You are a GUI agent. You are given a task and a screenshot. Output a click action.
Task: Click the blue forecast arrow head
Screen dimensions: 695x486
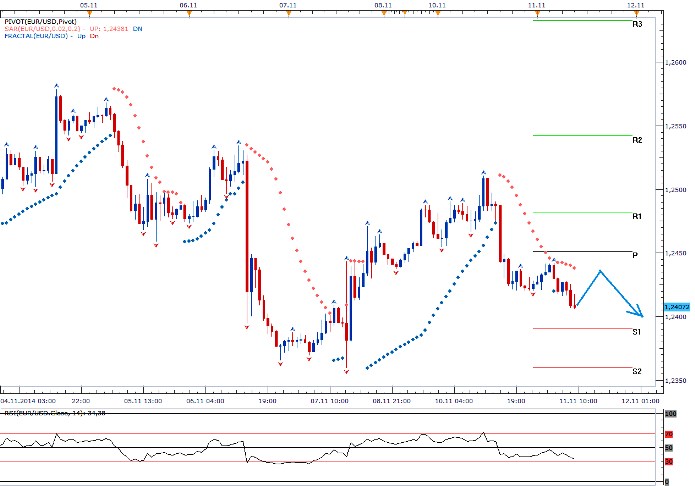(641, 309)
